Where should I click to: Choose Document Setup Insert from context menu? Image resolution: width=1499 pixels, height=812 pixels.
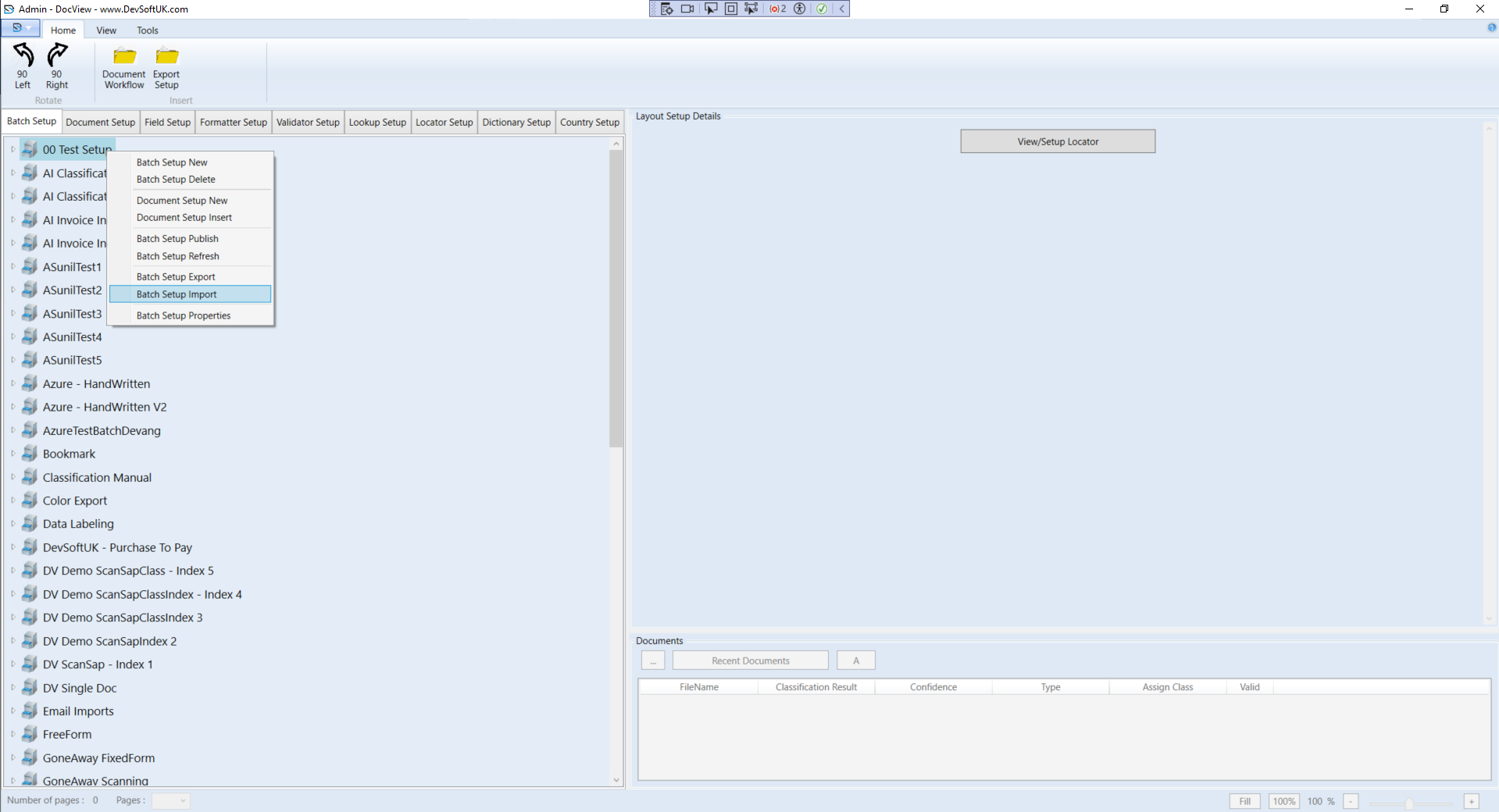pyautogui.click(x=190, y=218)
